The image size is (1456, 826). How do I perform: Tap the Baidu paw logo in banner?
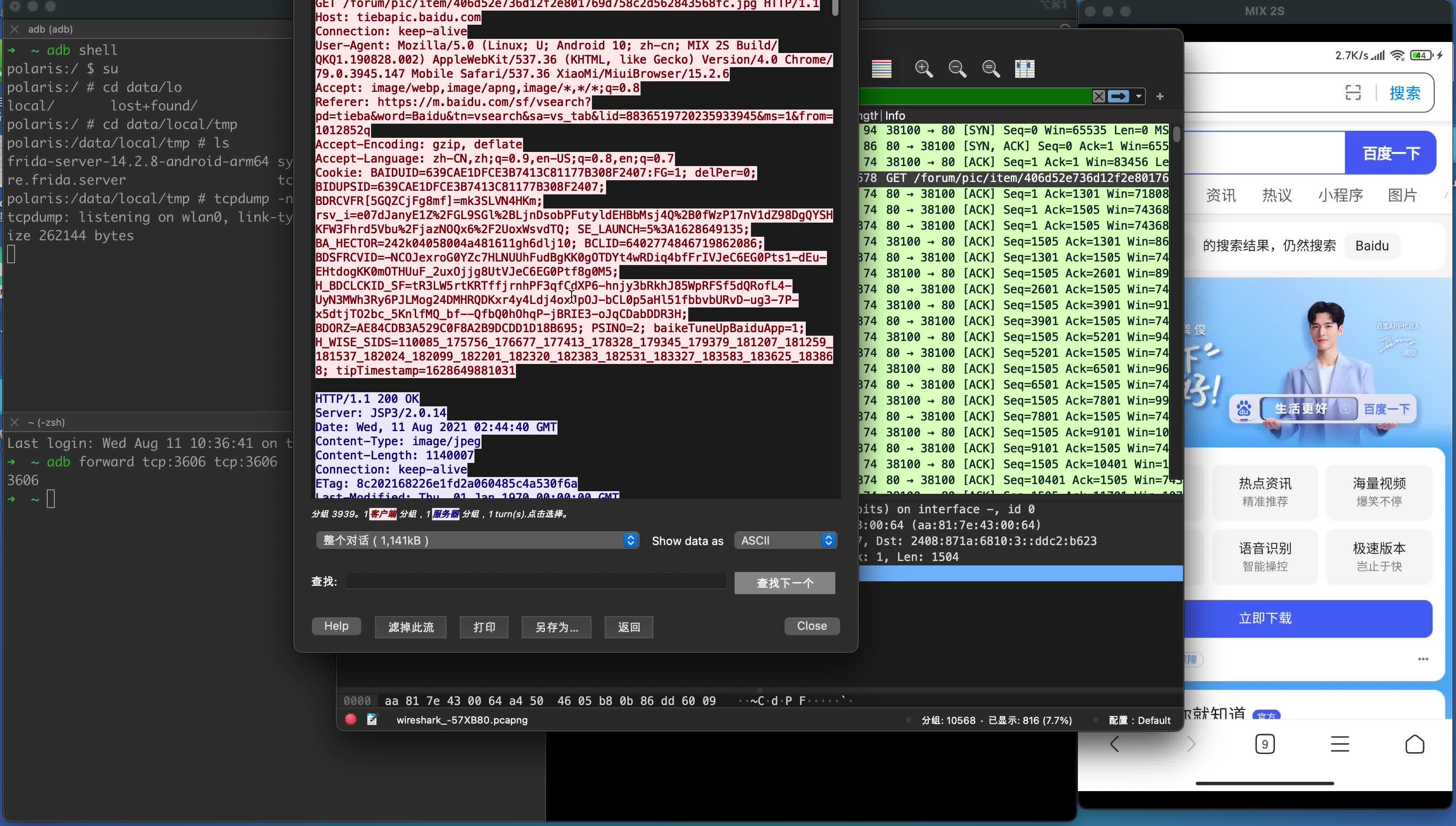(x=1244, y=409)
